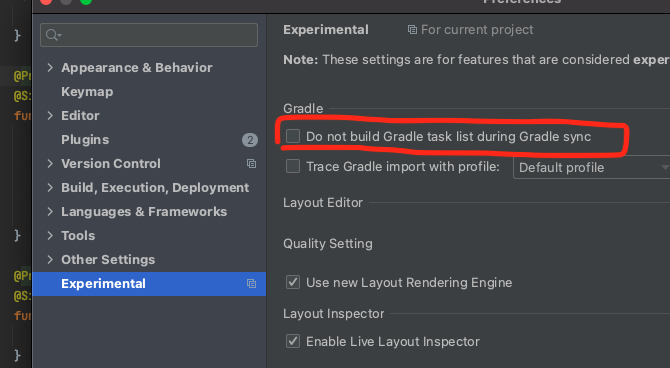This screenshot has height=368, width=670.
Task: Open the Default profile dropdown
Action: [591, 168]
